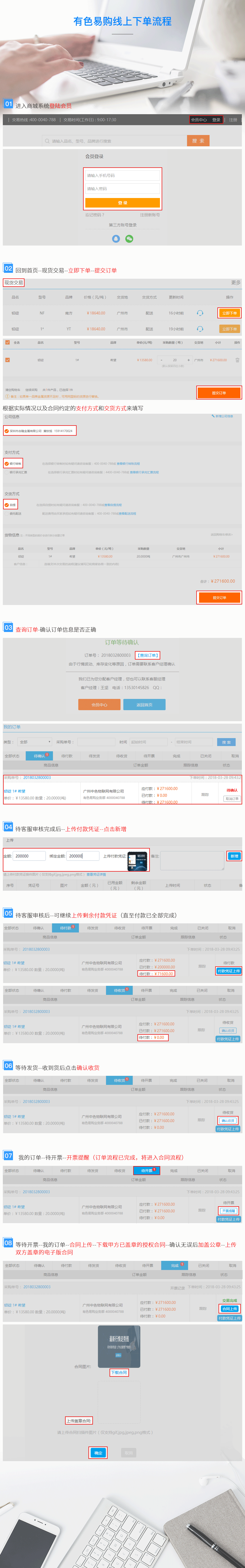Click customer service headset in YT row

tap(200, 329)
